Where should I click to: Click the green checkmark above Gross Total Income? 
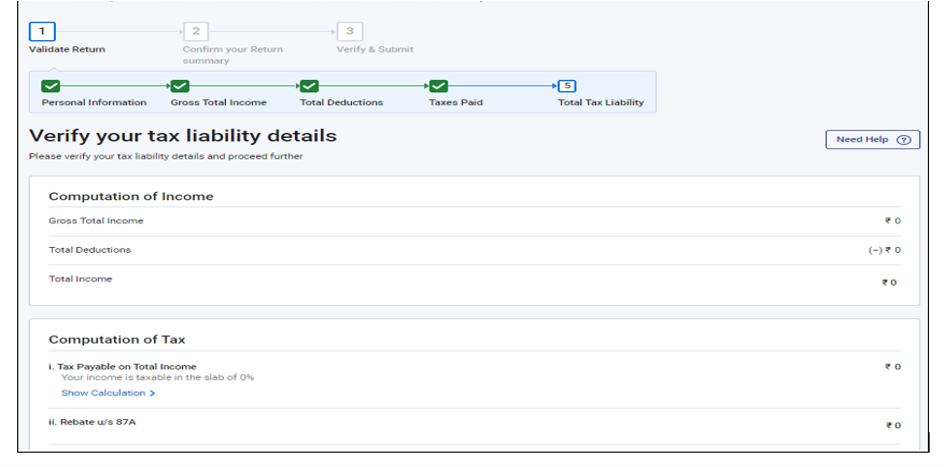[x=180, y=86]
